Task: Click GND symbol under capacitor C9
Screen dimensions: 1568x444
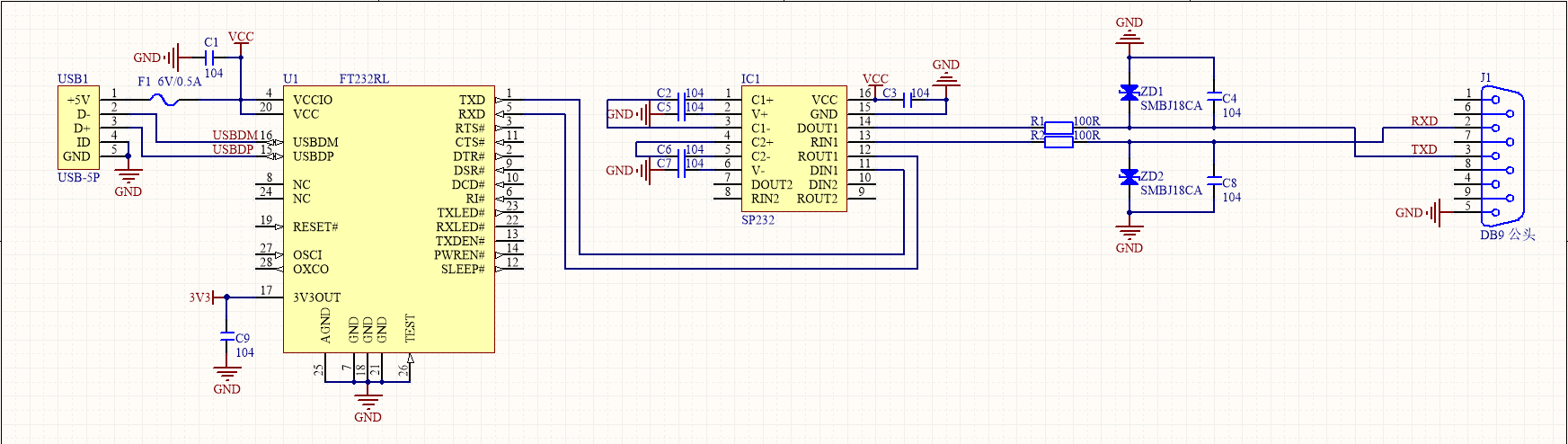Action: click(x=226, y=377)
